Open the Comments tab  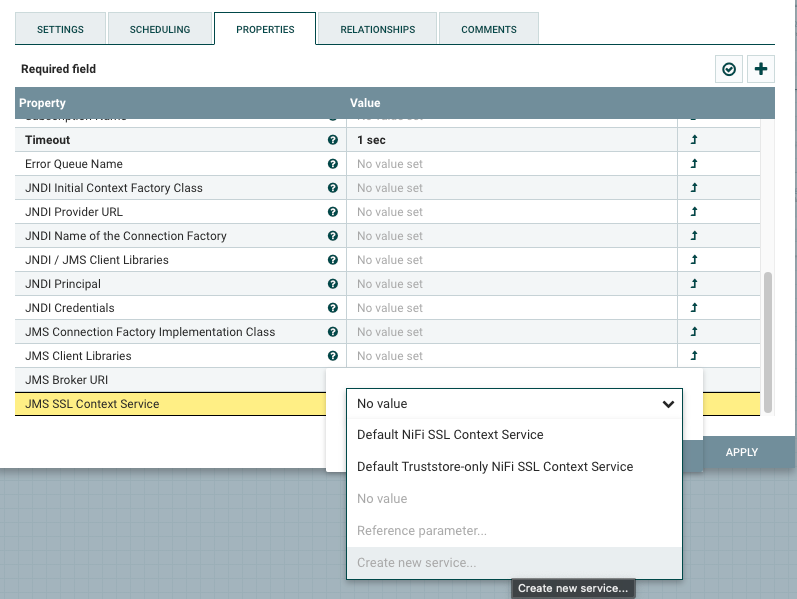pos(488,30)
